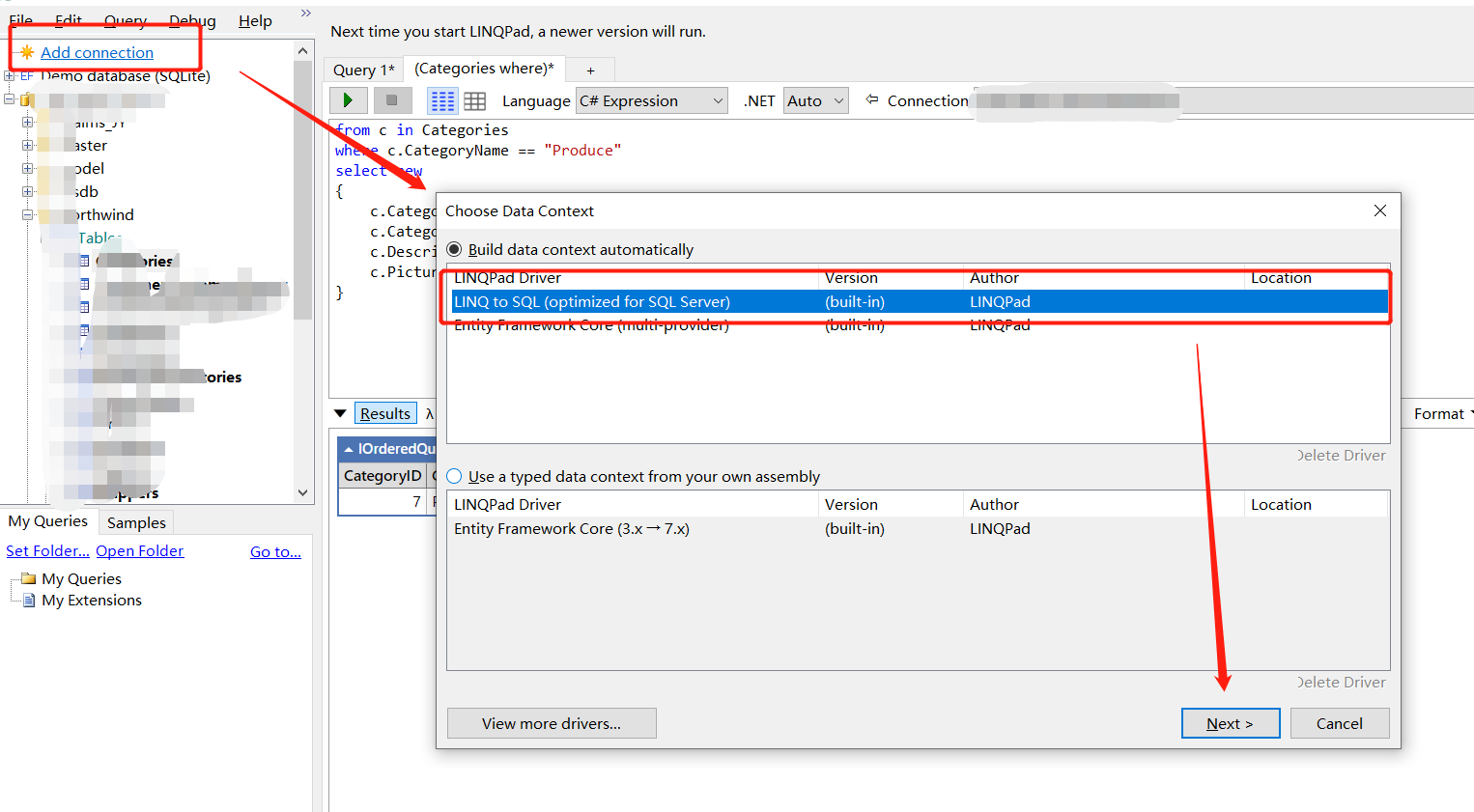Click the CategoryID column header in results
The width and height of the screenshot is (1474, 812).
pyautogui.click(x=383, y=475)
